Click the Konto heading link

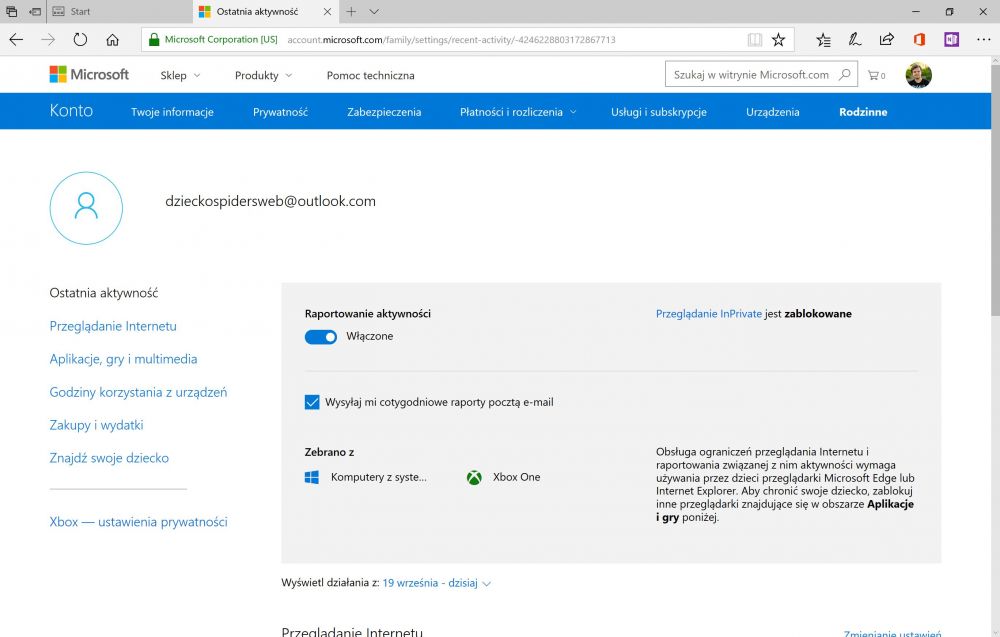pos(71,110)
